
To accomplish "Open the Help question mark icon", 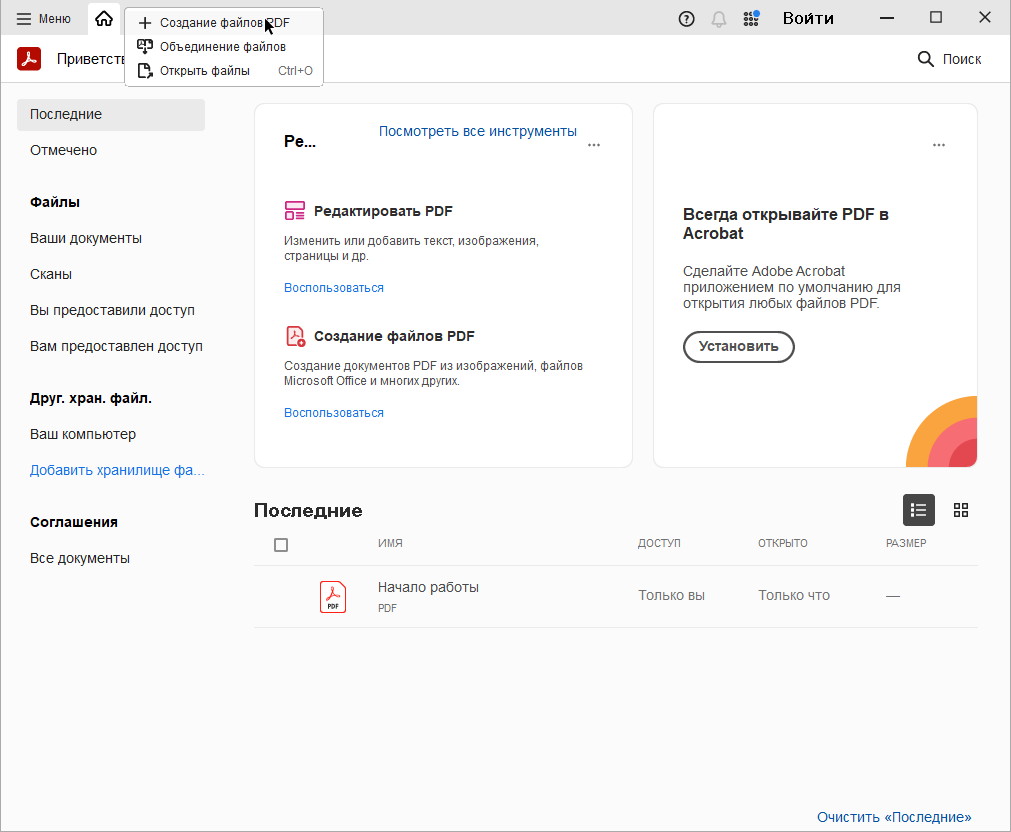I will click(687, 19).
